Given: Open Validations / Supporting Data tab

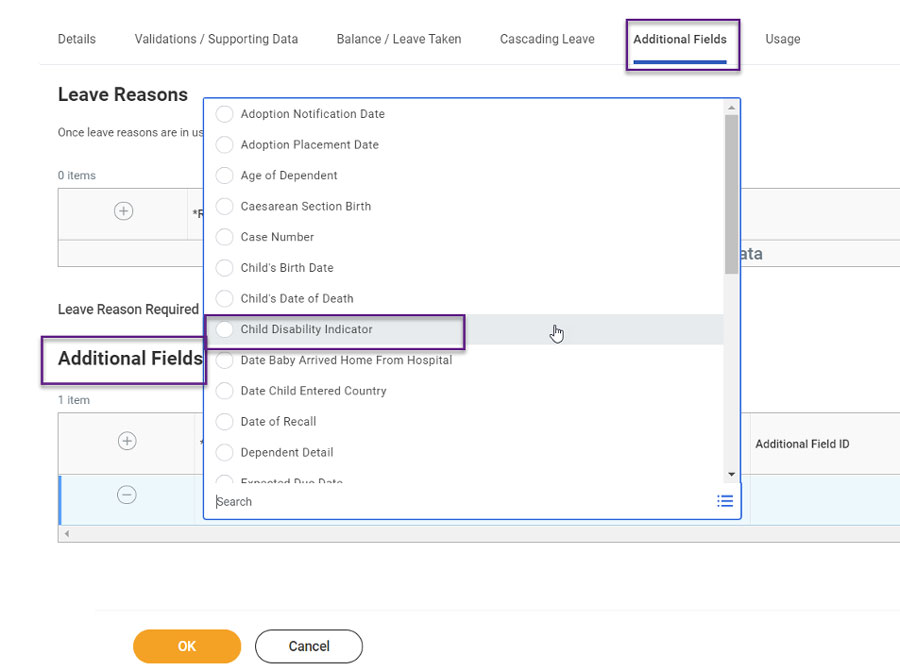Looking at the screenshot, I should 216,39.
